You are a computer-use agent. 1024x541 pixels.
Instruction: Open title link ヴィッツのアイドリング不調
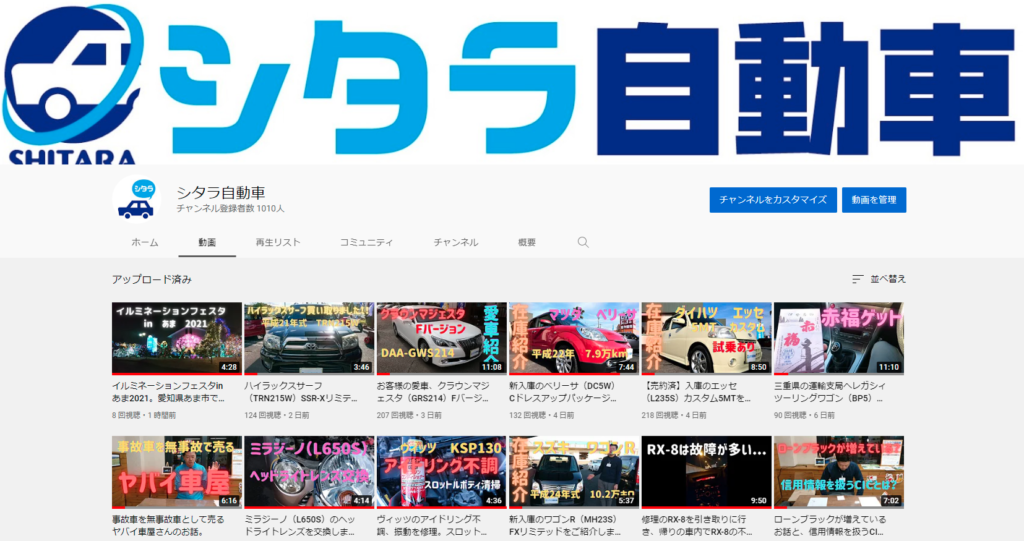pos(433,526)
